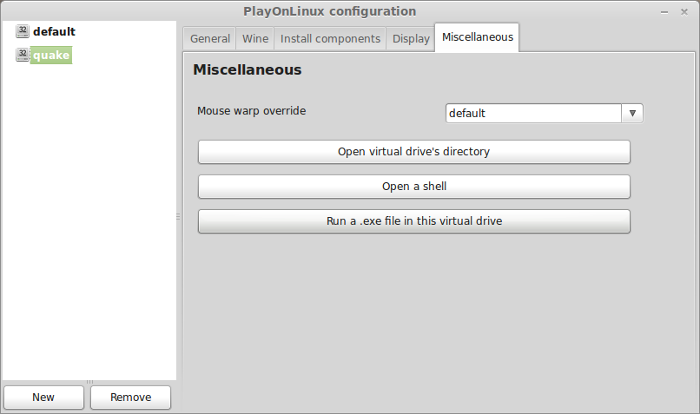Expand the Mouse warp override dropdown arrow
Viewport: 700px width, 414px height.
[632, 113]
